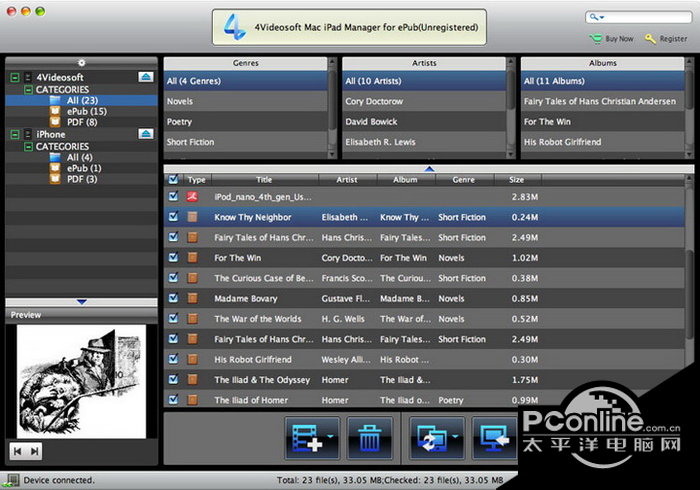This screenshot has height=490, width=700.
Task: Collapse the iPhone device tree
Action: point(15,134)
